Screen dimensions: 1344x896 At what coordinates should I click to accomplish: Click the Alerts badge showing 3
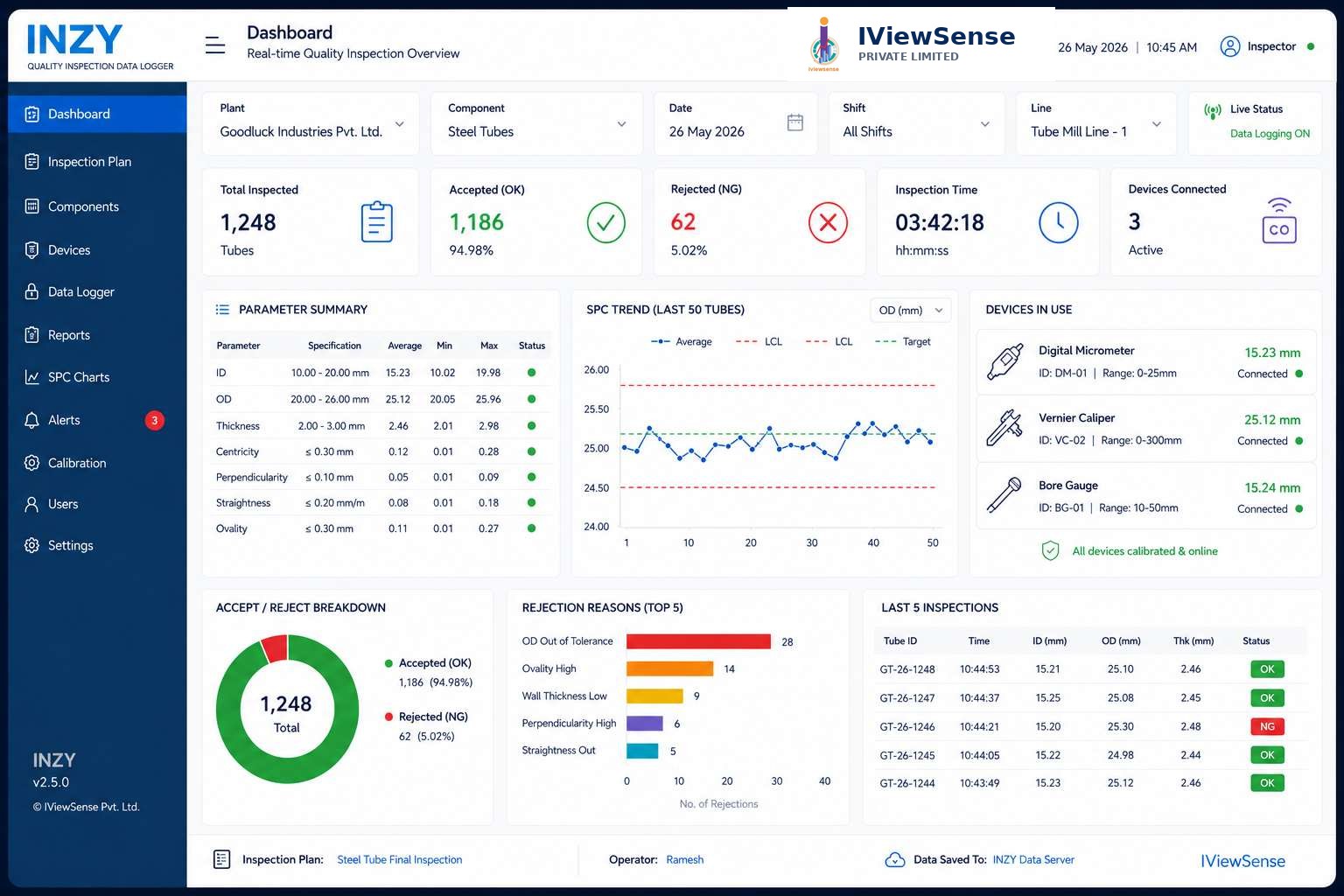point(155,421)
